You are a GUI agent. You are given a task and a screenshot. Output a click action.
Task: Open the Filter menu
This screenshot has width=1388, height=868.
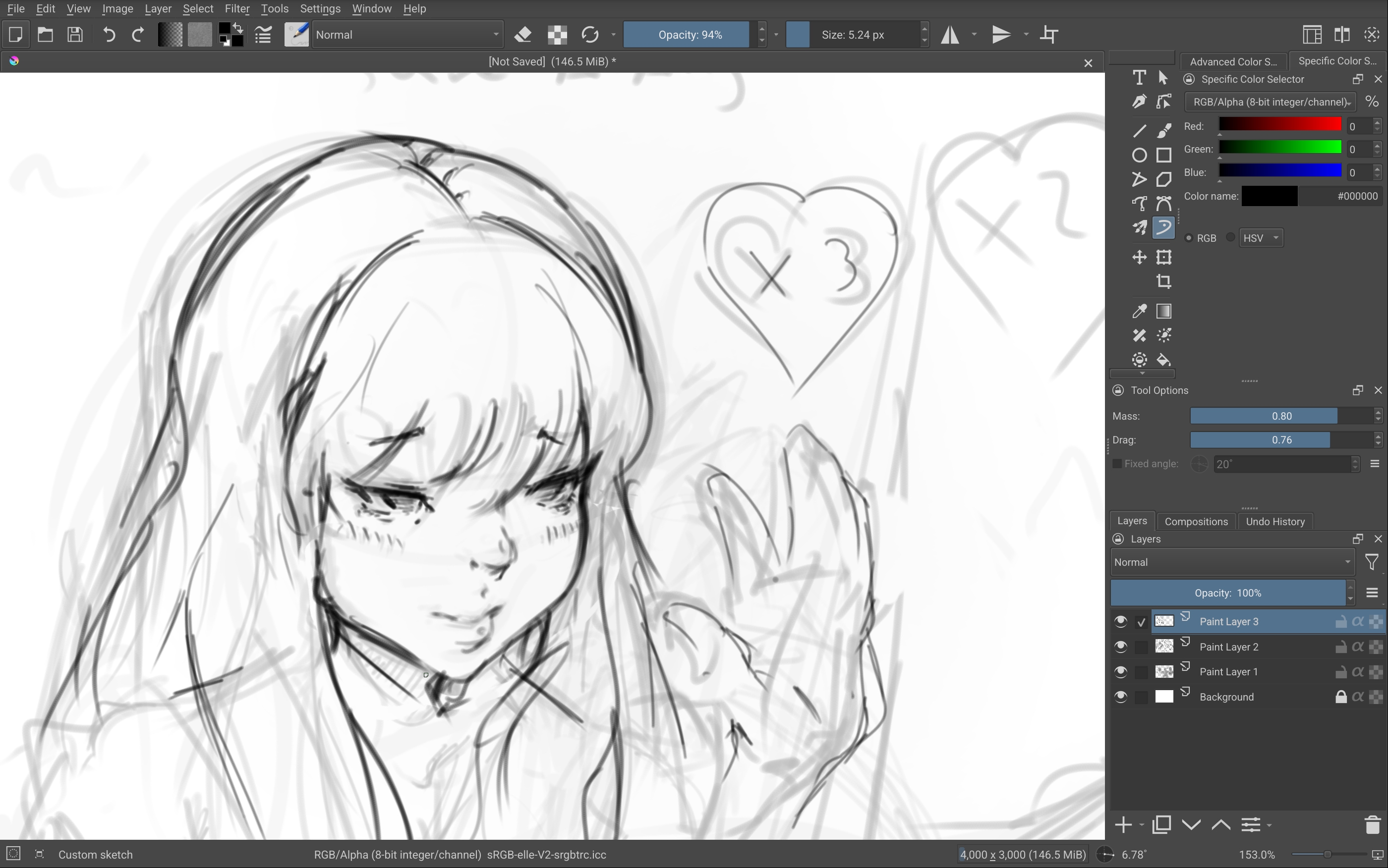point(237,8)
